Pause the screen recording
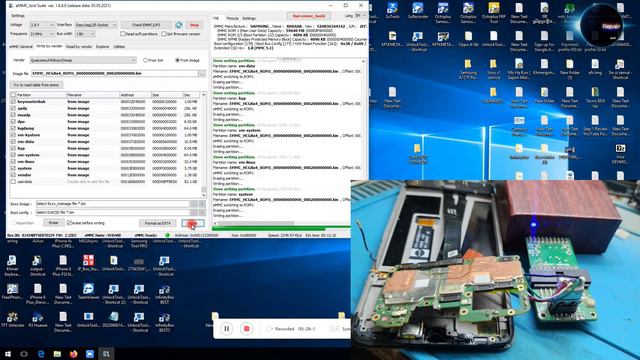 pos(227,329)
